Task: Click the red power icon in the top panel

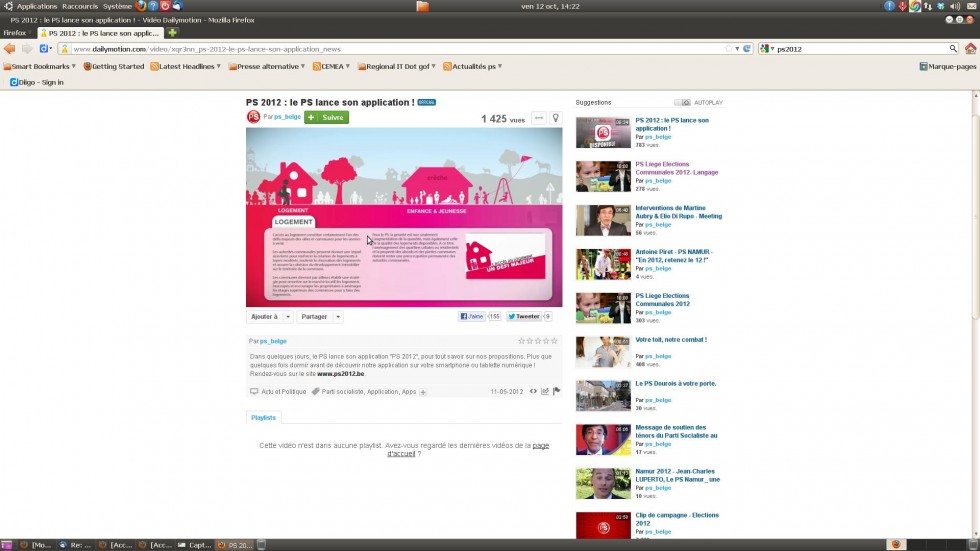Action: [165, 6]
